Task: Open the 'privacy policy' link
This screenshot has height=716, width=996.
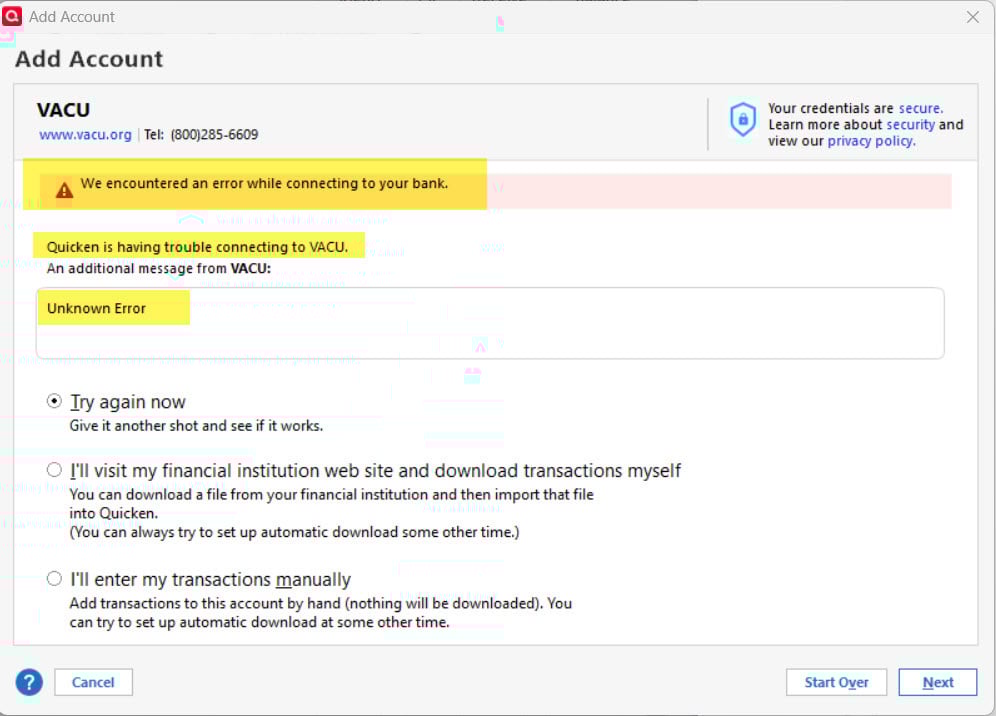Action: click(872, 141)
